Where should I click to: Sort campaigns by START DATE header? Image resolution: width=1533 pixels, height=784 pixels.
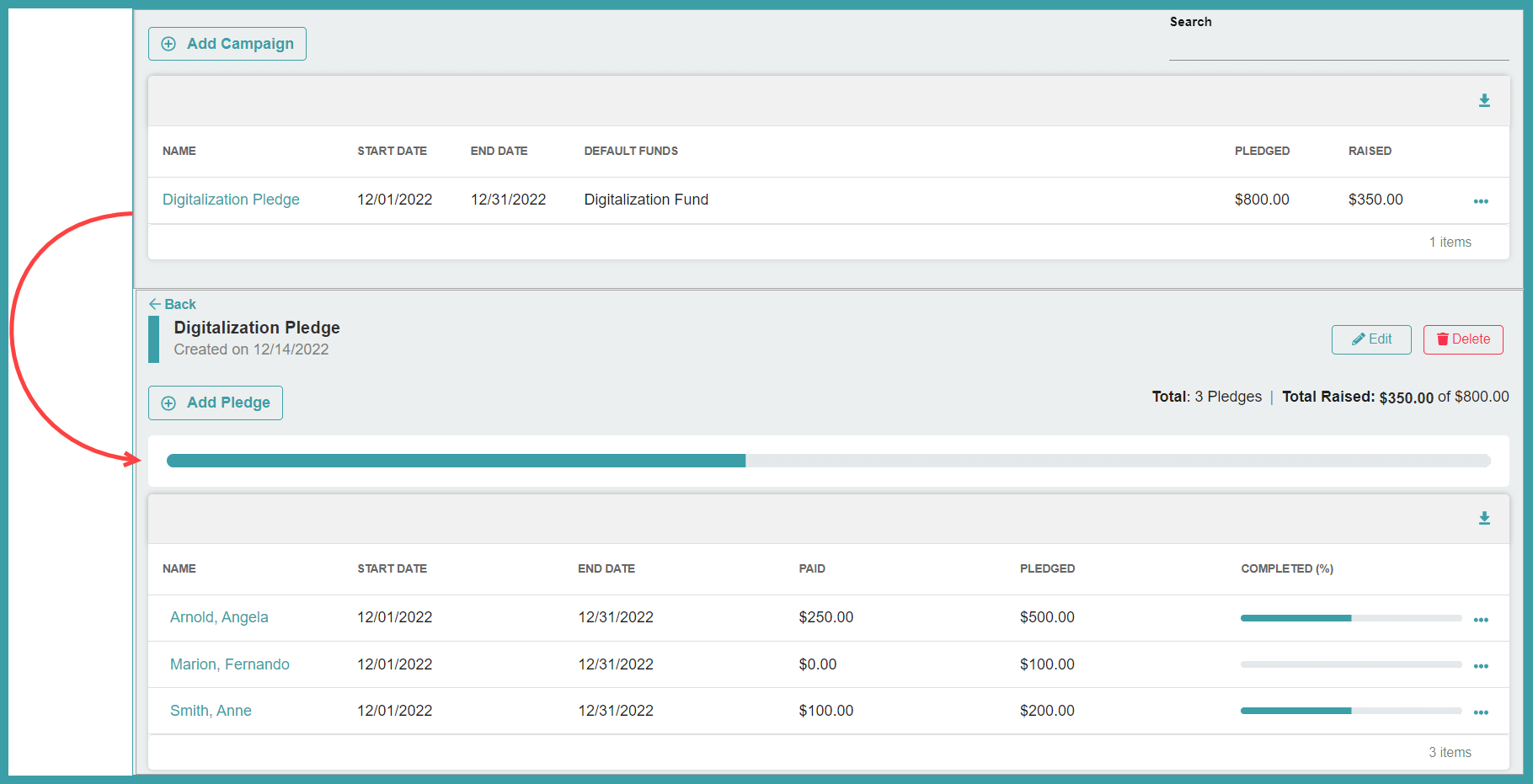click(392, 151)
